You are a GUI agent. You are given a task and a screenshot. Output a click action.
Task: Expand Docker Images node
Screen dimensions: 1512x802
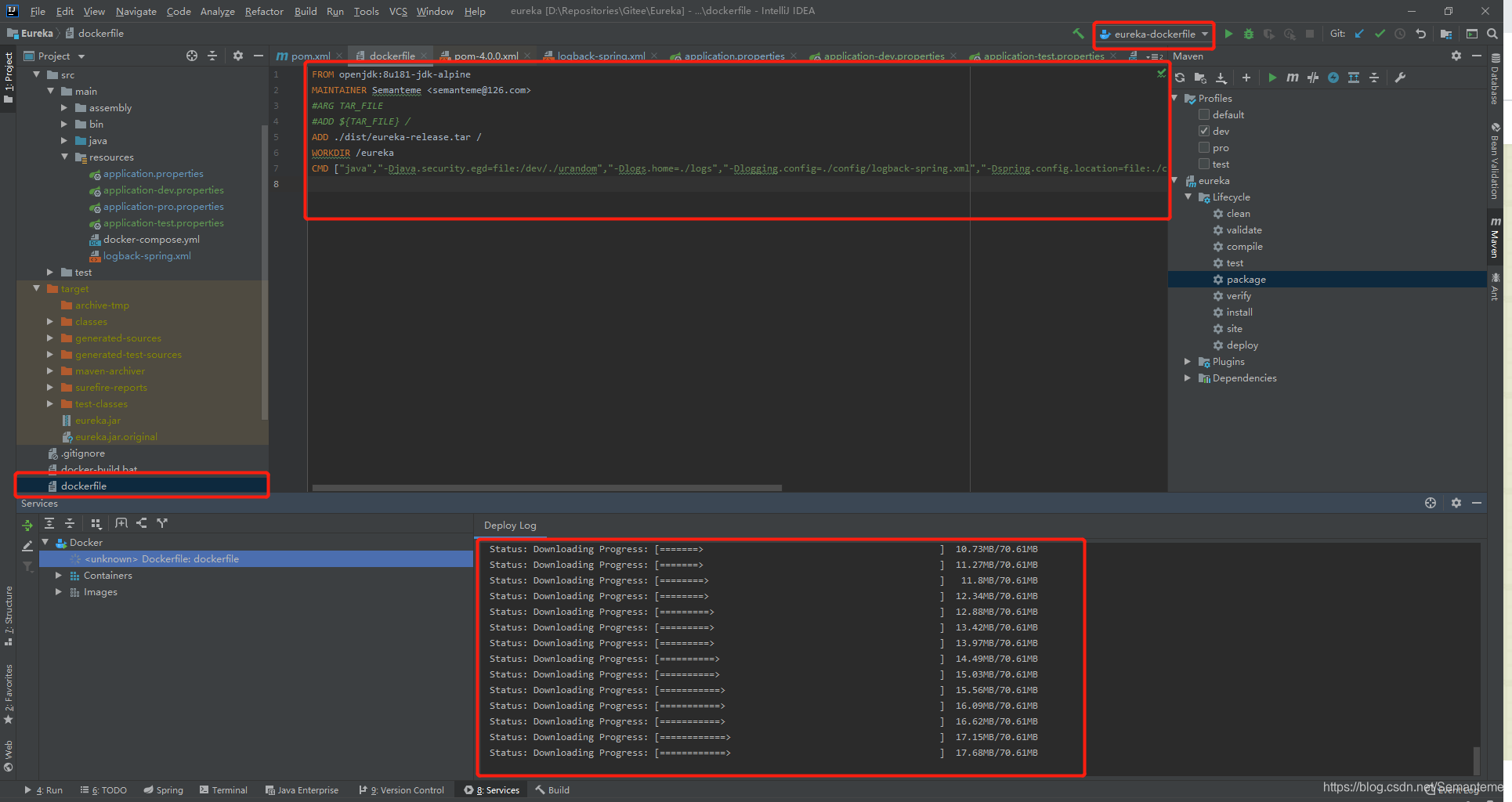[x=59, y=591]
